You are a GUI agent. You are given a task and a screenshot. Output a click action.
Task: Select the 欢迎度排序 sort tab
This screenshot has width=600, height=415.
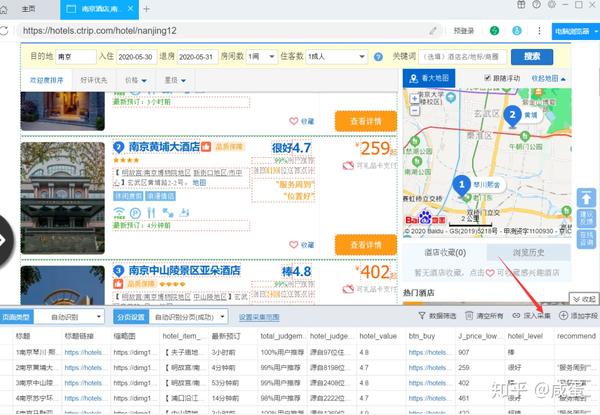point(46,80)
